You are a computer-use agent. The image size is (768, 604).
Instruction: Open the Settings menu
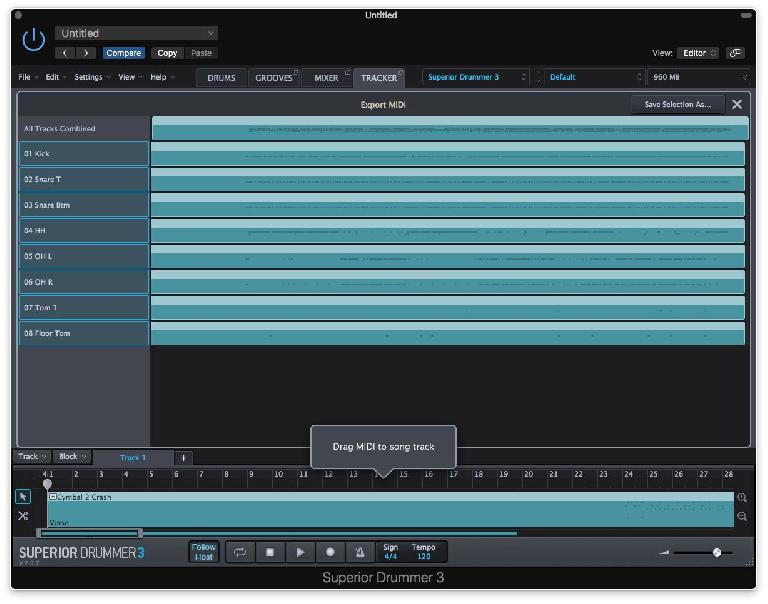pyautogui.click(x=92, y=77)
